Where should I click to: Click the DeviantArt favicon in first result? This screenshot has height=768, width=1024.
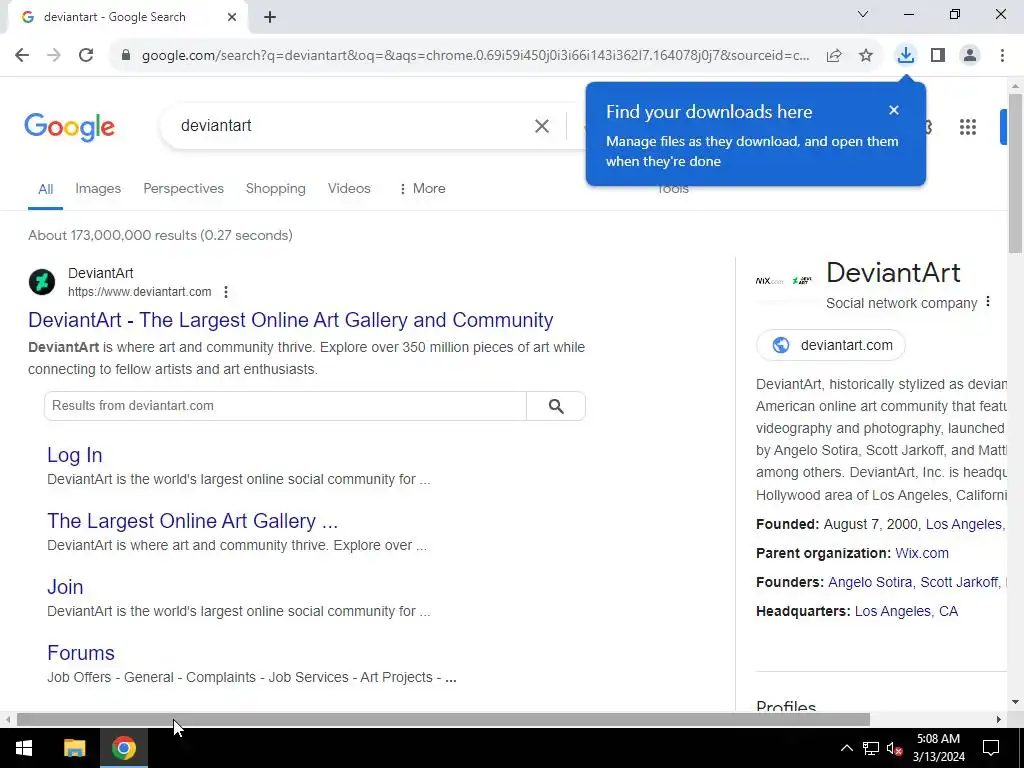point(42,282)
